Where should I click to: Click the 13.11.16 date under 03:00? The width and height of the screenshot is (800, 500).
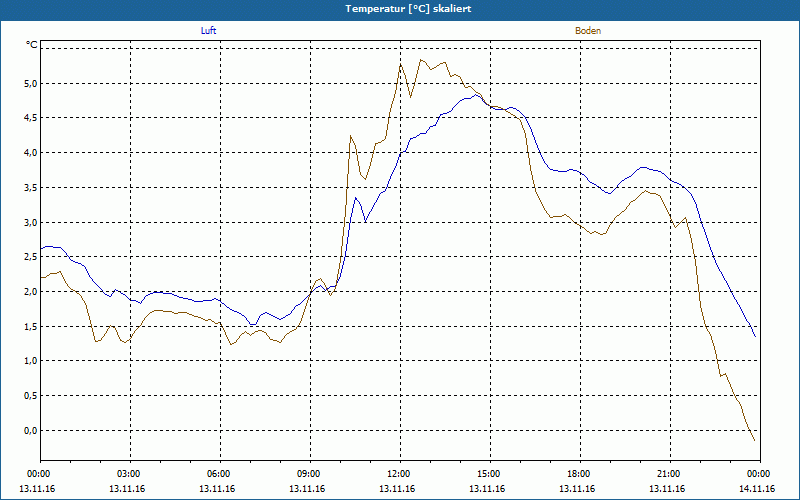point(127,489)
